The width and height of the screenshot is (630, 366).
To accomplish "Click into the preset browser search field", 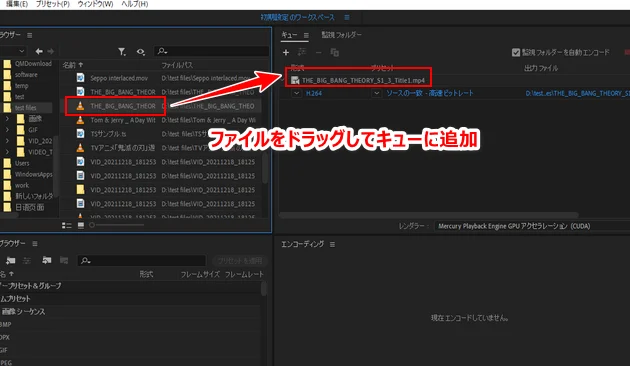I will click(x=141, y=261).
